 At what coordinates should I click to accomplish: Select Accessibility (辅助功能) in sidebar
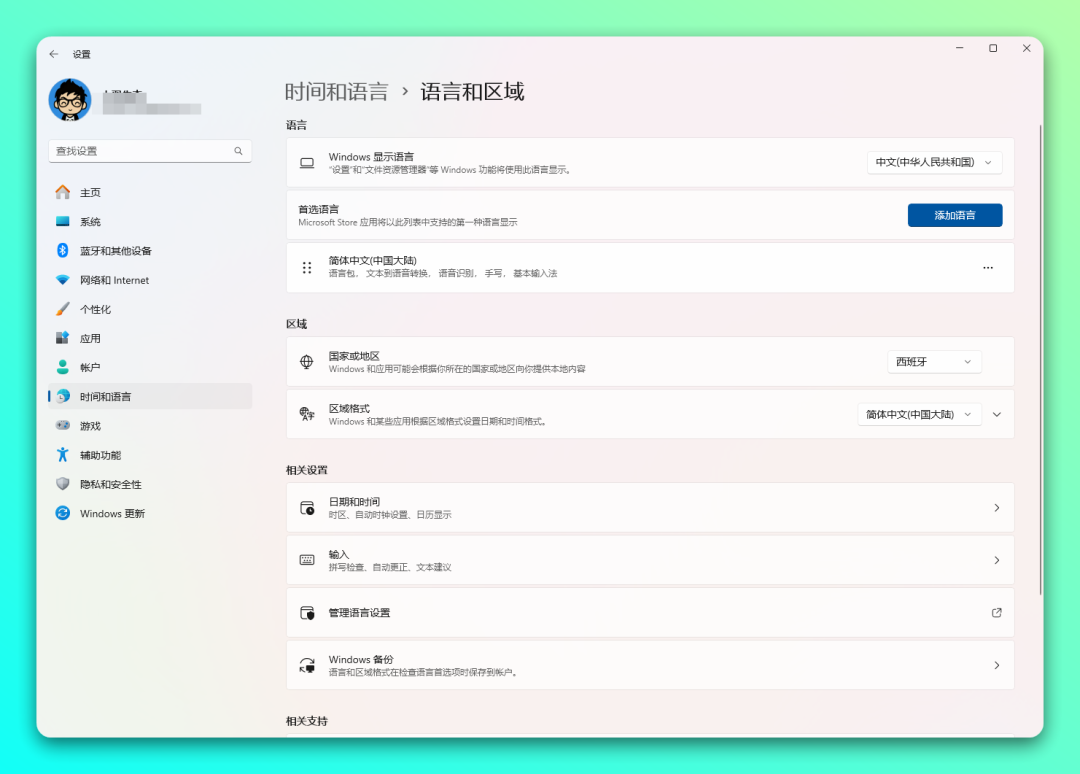(100, 455)
